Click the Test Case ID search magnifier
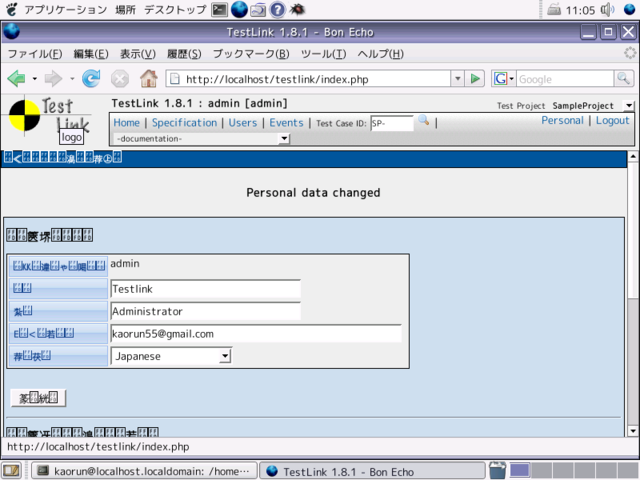This screenshot has height=480, width=640. (x=424, y=120)
